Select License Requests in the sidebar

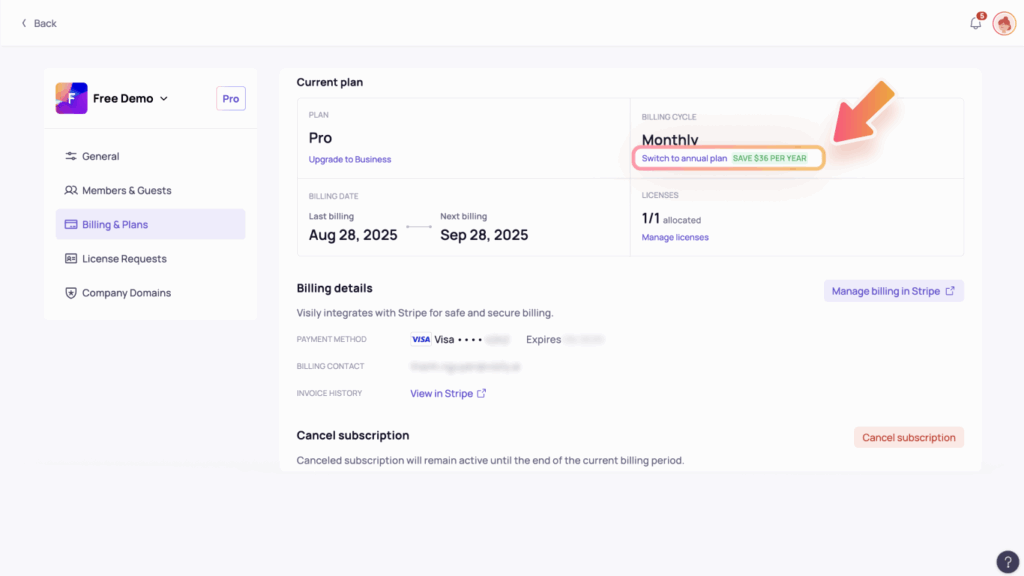coord(124,259)
